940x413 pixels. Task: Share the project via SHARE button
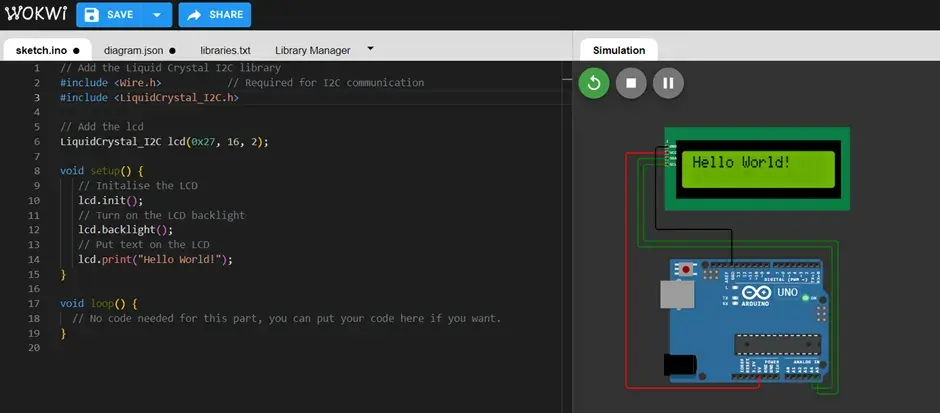point(215,15)
